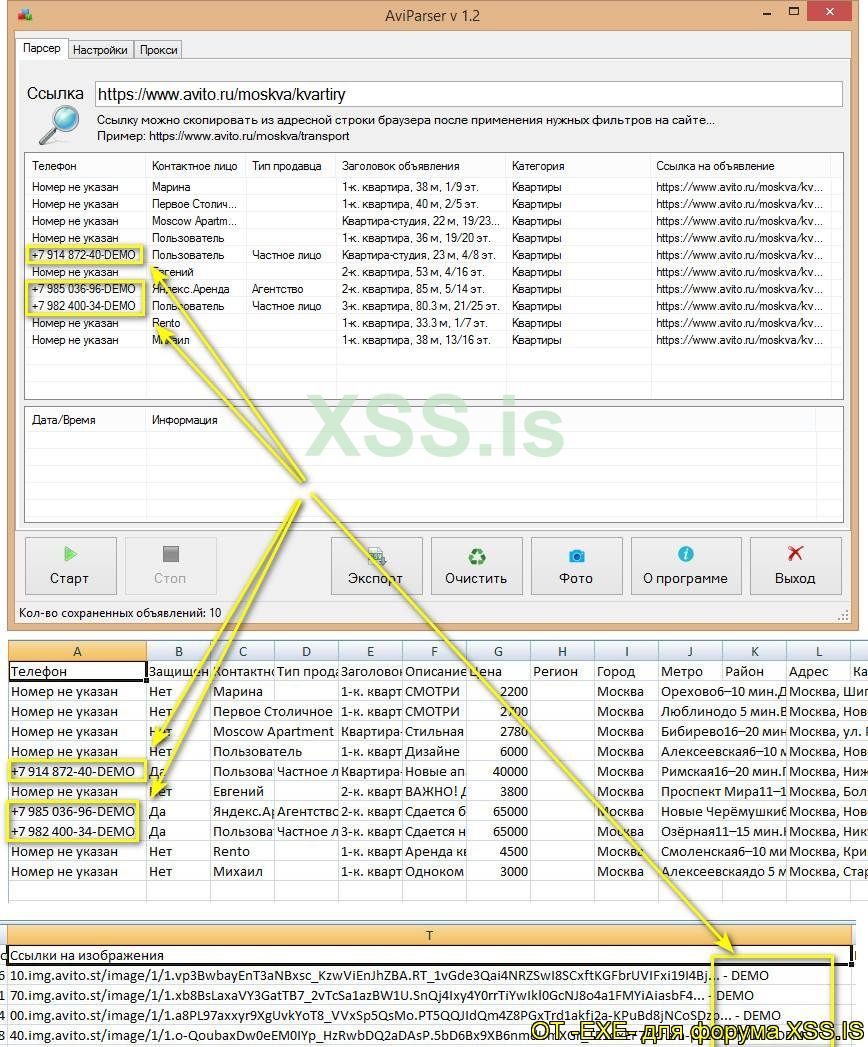Click the Кол-во сохраненных объявлений status text
Image resolution: width=868 pixels, height=1047 pixels.
click(x=120, y=613)
